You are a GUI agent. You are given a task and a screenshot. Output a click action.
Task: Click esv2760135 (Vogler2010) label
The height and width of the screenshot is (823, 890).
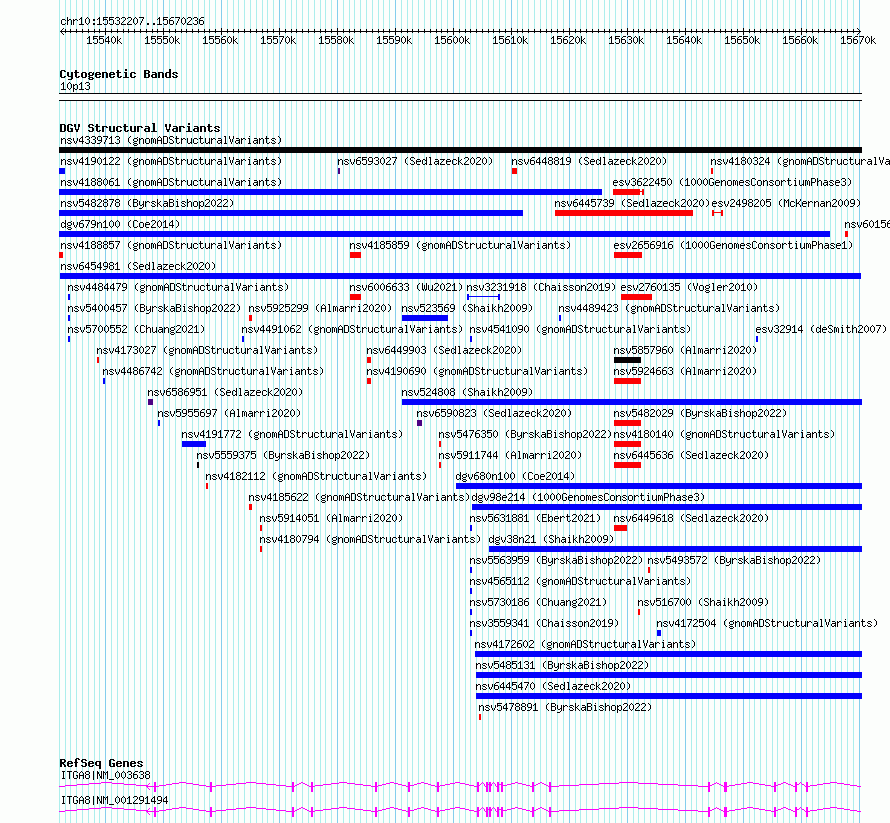[x=689, y=287]
